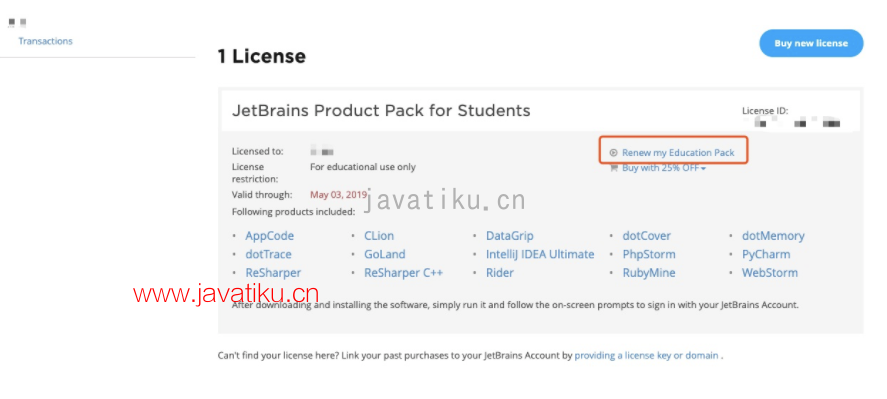Open the DataGrip product link
887x399 pixels.
510,236
